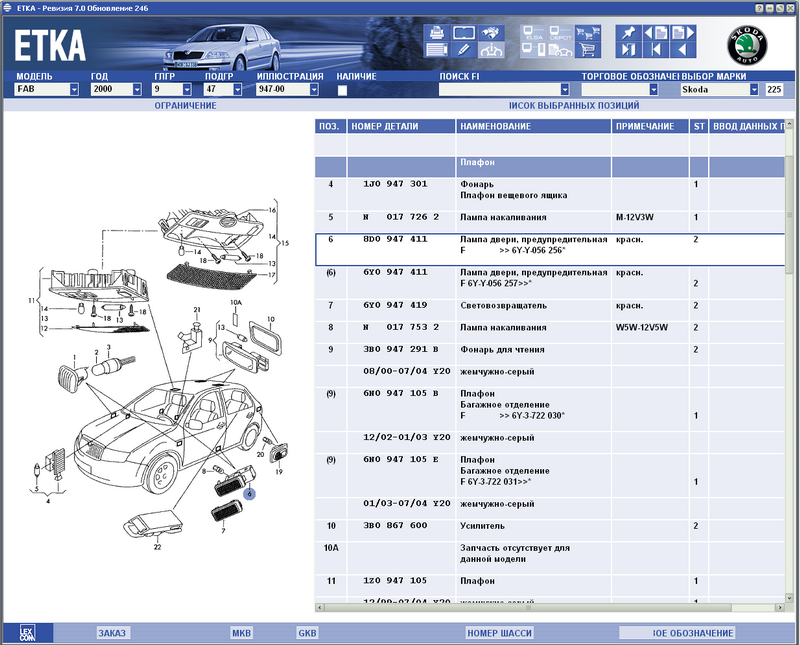Viewport: 800px width, 645px height.
Task: Click the document and car icon
Action: point(561,50)
